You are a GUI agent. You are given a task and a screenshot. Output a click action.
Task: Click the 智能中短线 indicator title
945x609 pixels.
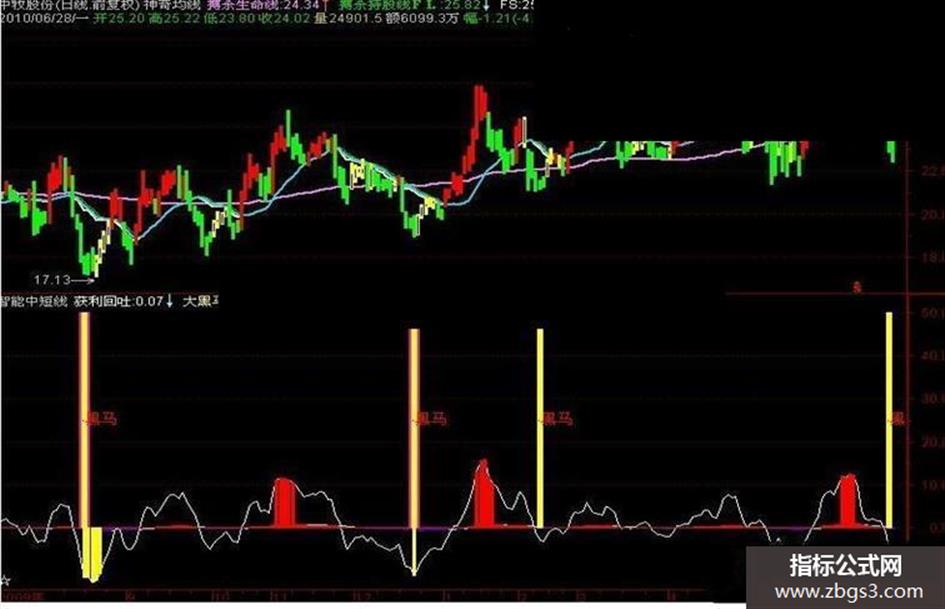[34, 301]
